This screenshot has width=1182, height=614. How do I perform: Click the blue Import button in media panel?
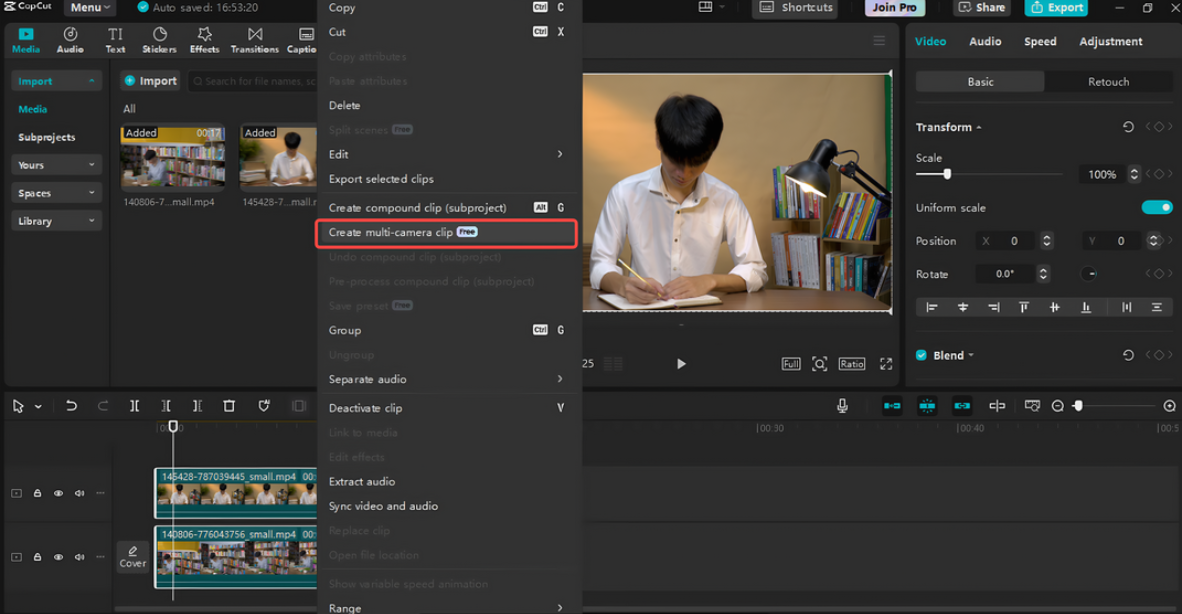coord(151,81)
